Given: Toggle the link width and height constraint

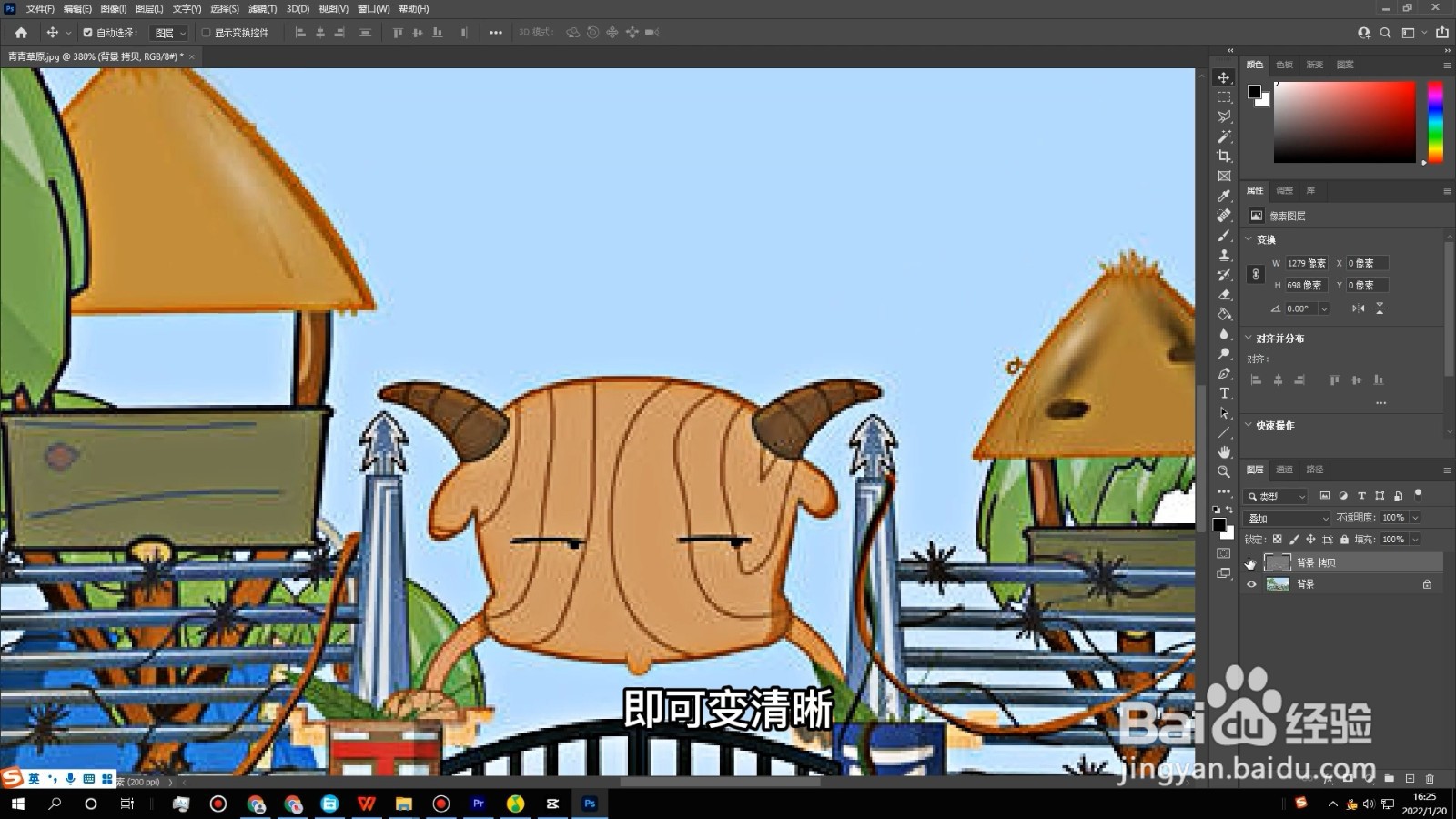Looking at the screenshot, I should 1256,274.
